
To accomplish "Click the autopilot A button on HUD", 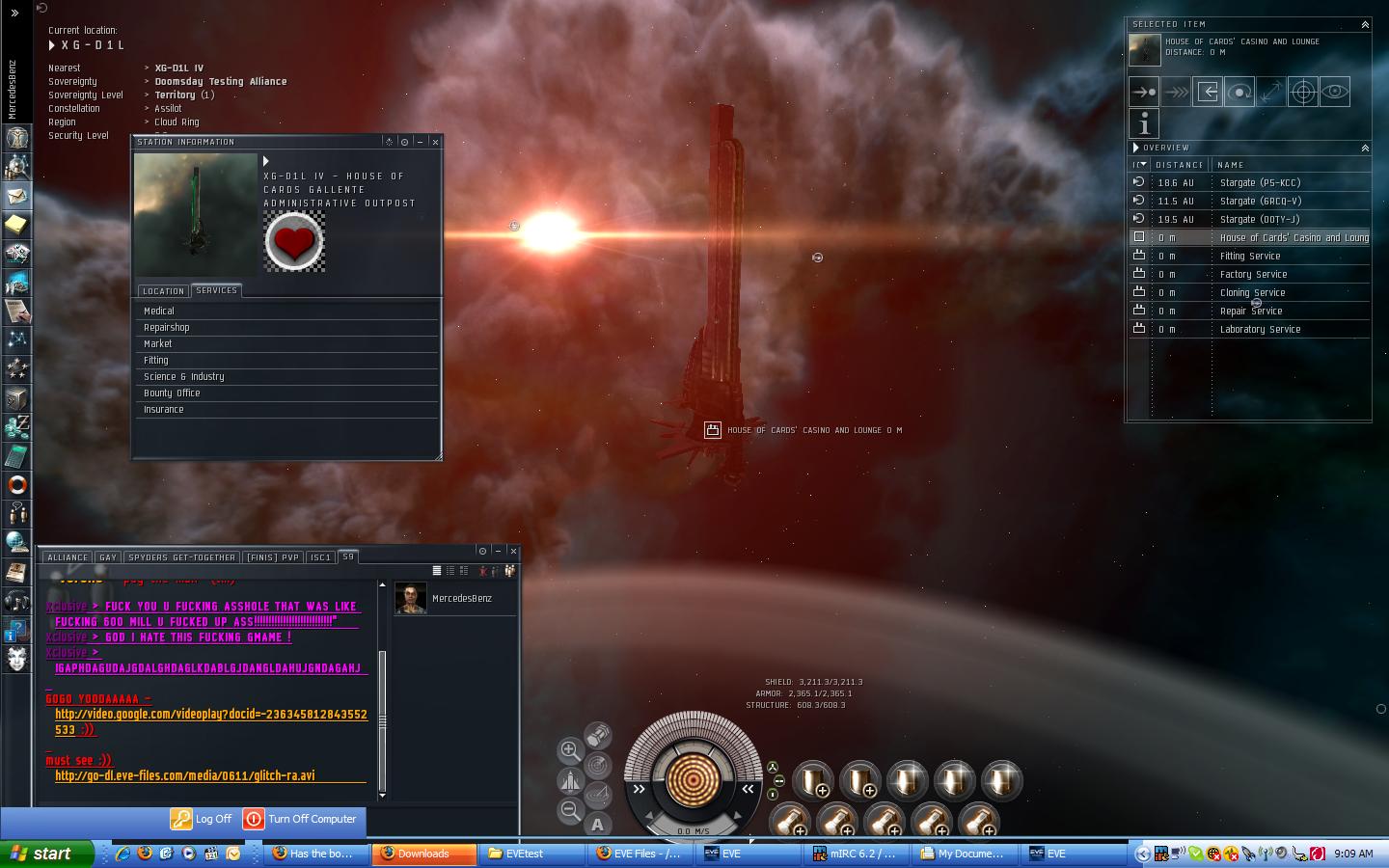I will pyautogui.click(x=598, y=824).
